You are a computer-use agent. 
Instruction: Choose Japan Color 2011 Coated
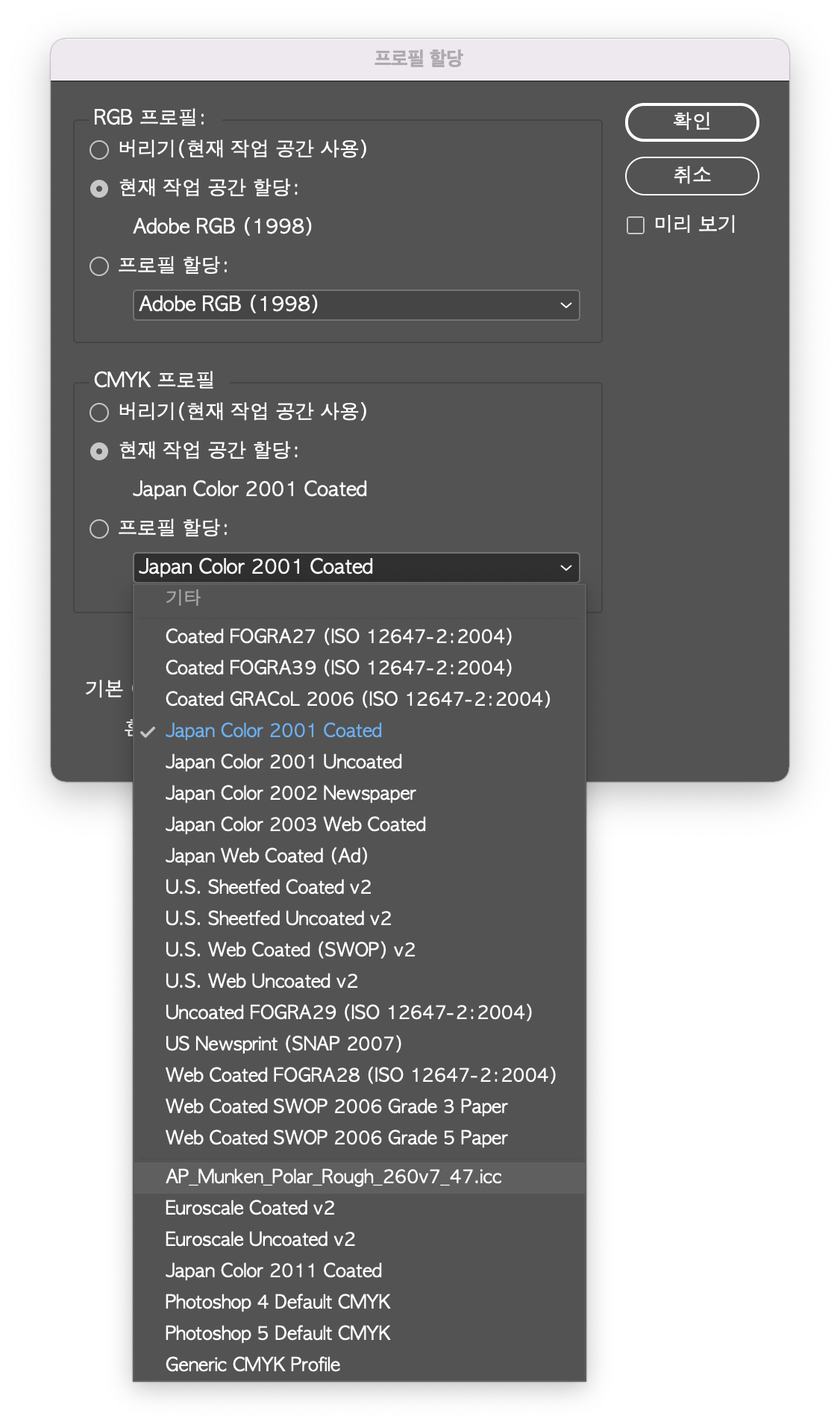tap(360, 1271)
